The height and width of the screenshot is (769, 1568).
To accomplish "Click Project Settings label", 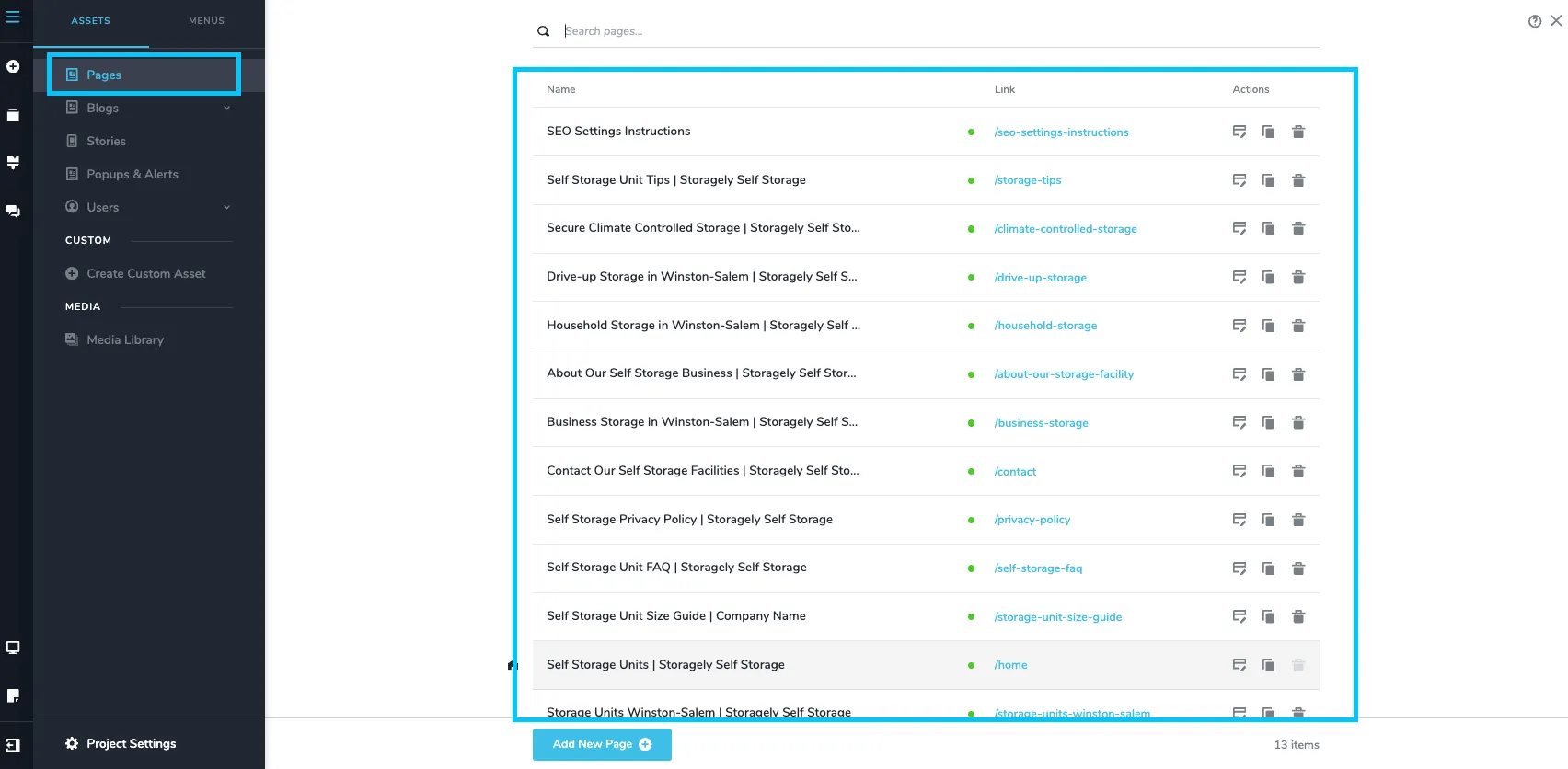I will (x=132, y=743).
